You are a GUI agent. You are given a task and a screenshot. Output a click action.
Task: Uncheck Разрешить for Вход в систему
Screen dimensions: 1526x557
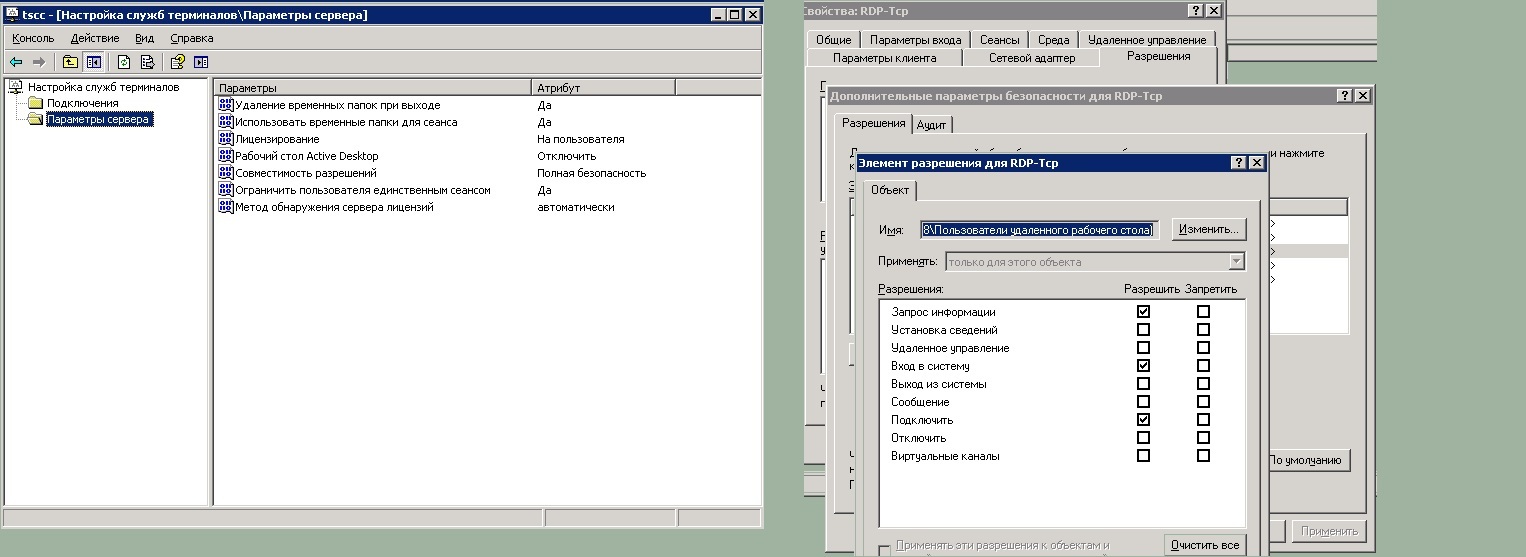pyautogui.click(x=1143, y=366)
